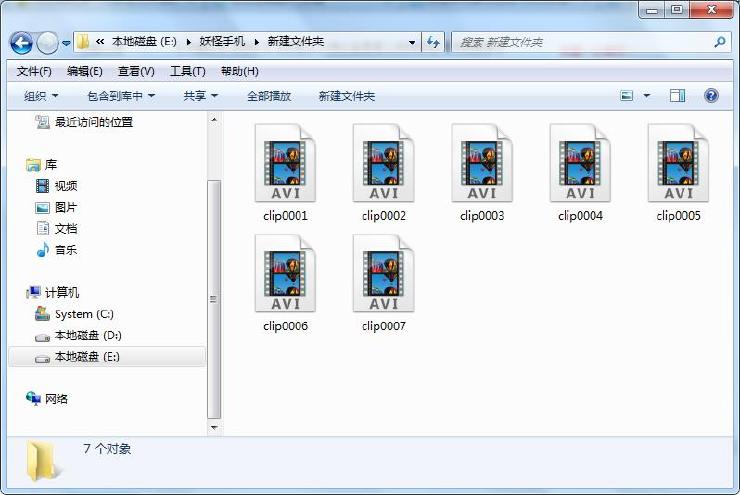Expand arrow after 妖怪手机 breadcrumb
The image size is (740, 495).
(x=257, y=42)
